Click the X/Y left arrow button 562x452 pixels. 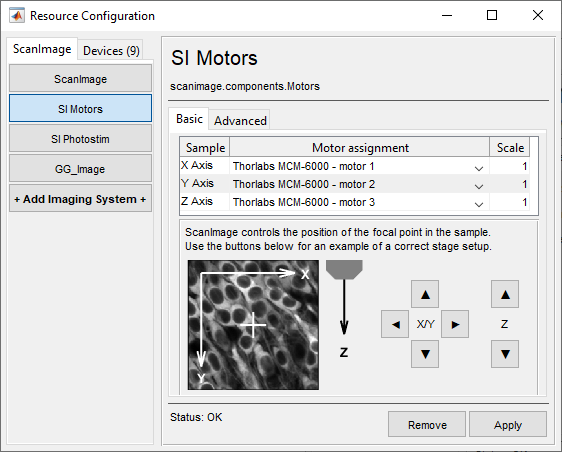[395, 324]
